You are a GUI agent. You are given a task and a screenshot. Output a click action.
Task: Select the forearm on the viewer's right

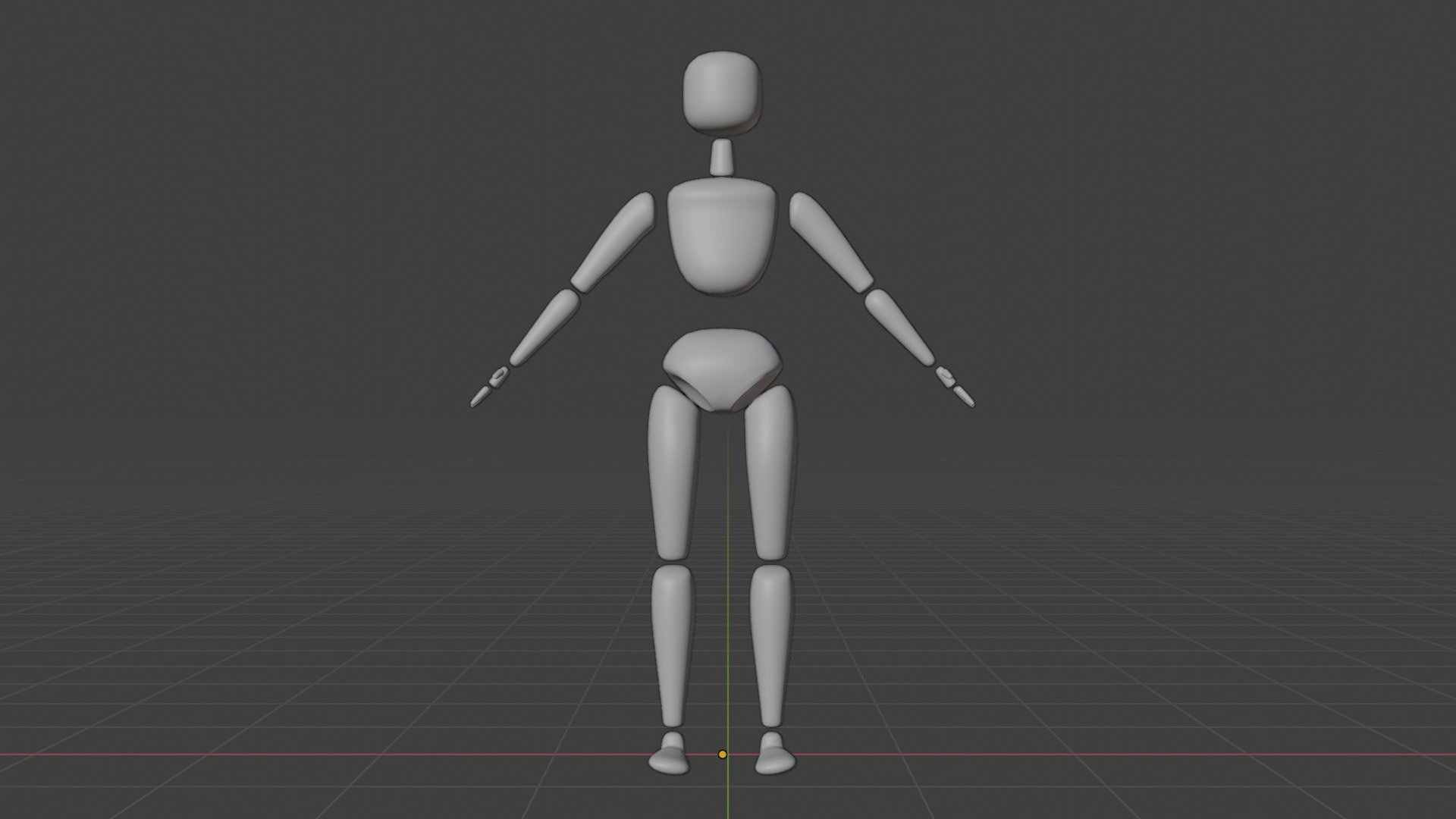pos(899,328)
